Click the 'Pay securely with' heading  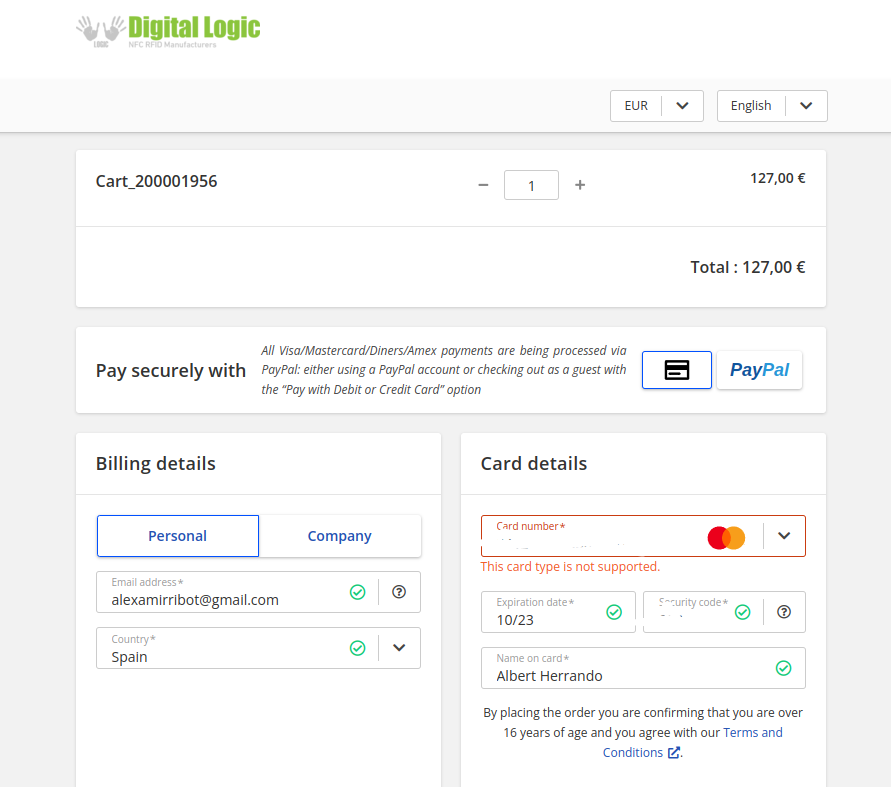170,370
